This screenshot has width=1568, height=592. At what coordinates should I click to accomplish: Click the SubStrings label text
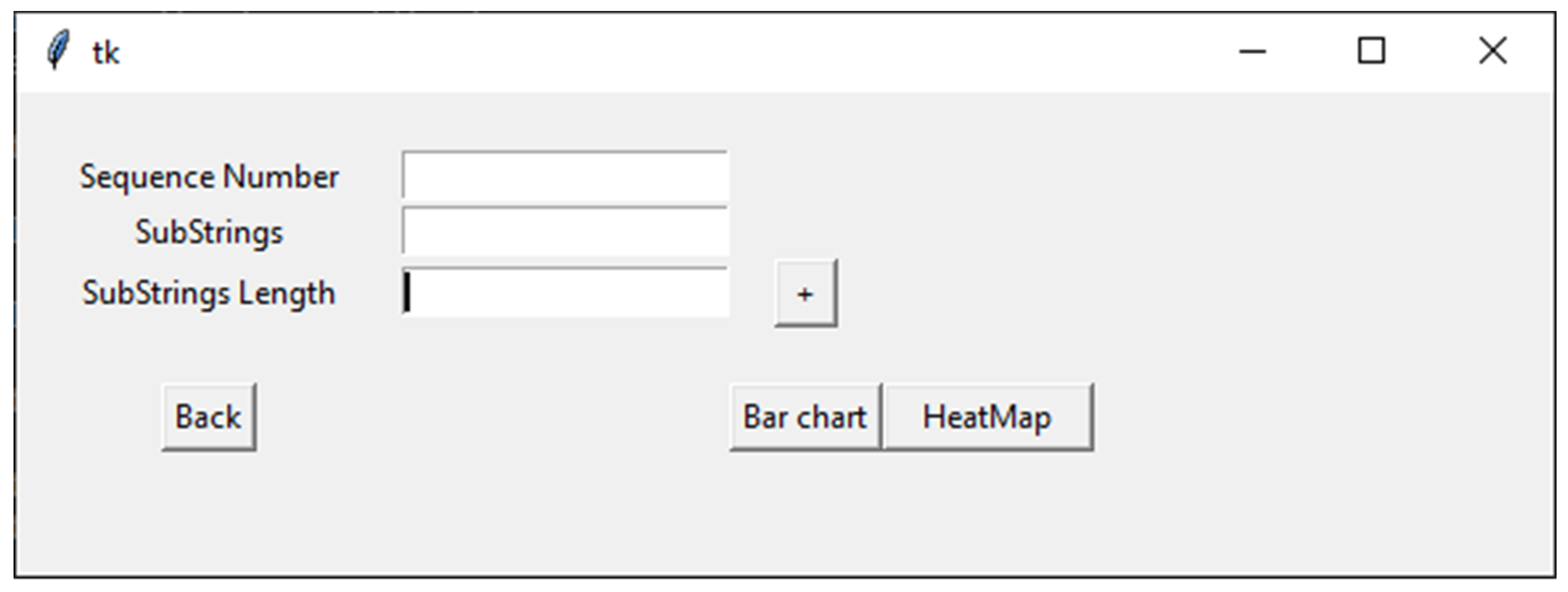point(209,232)
